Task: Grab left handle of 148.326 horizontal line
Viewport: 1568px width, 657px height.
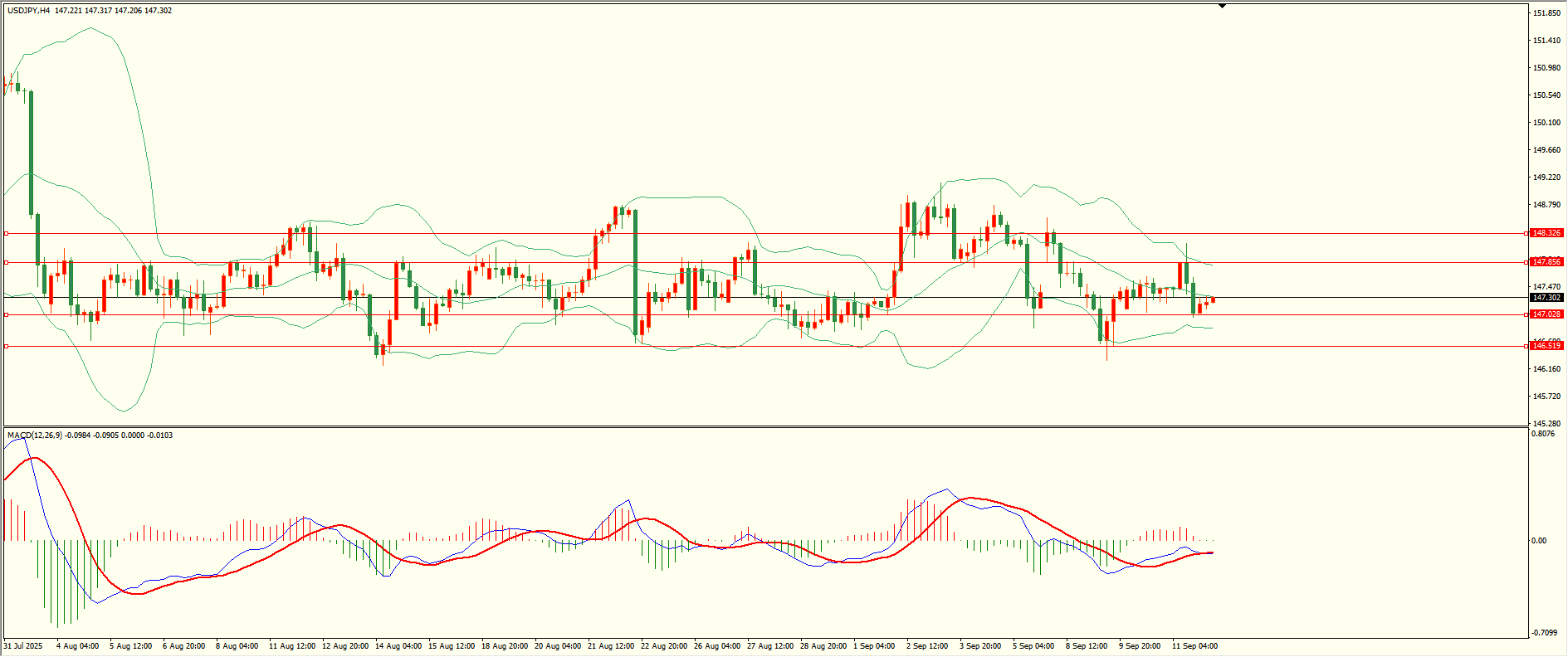Action: pos(7,233)
